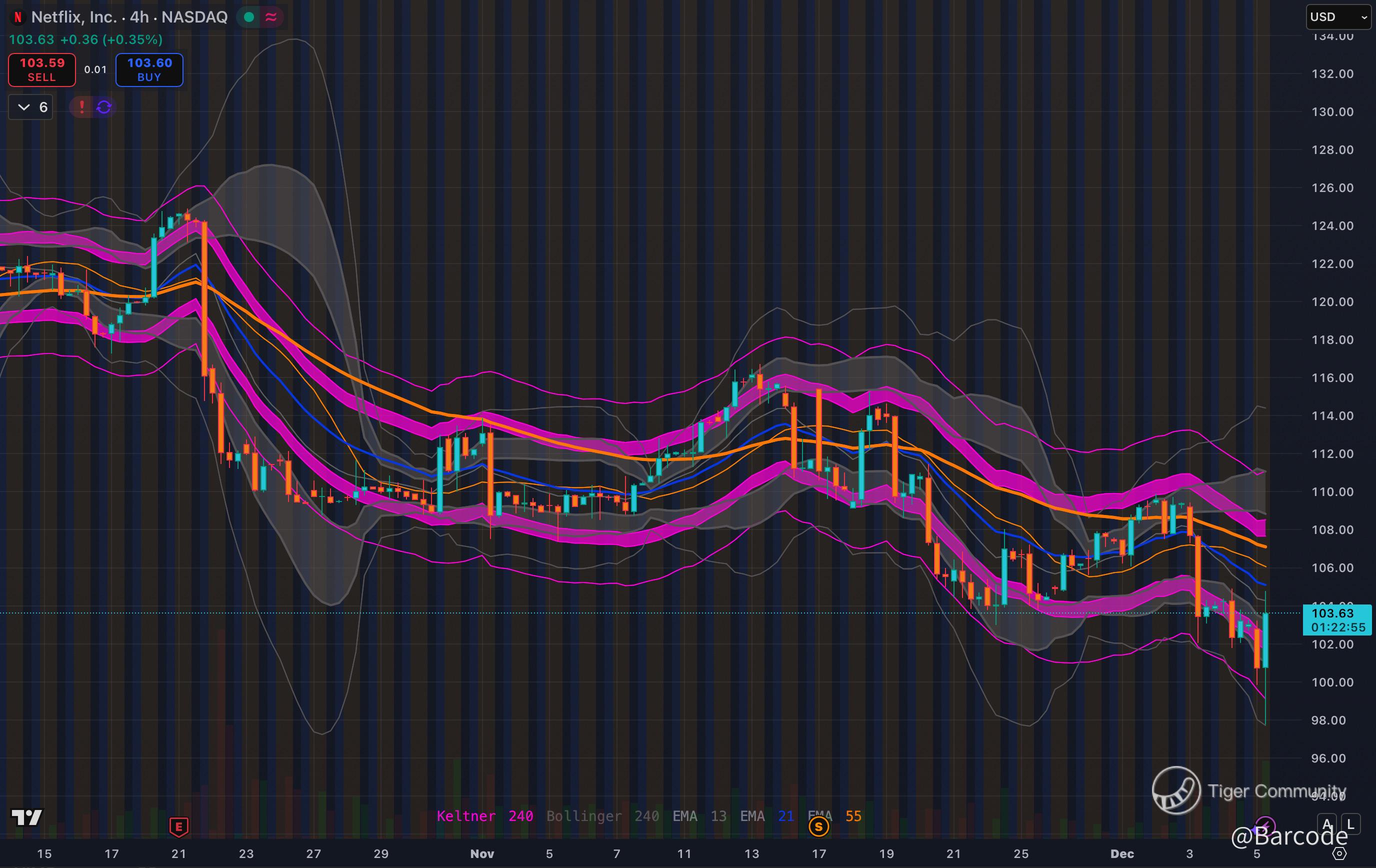Open chart settings hexagon gear icon

pos(1339,853)
